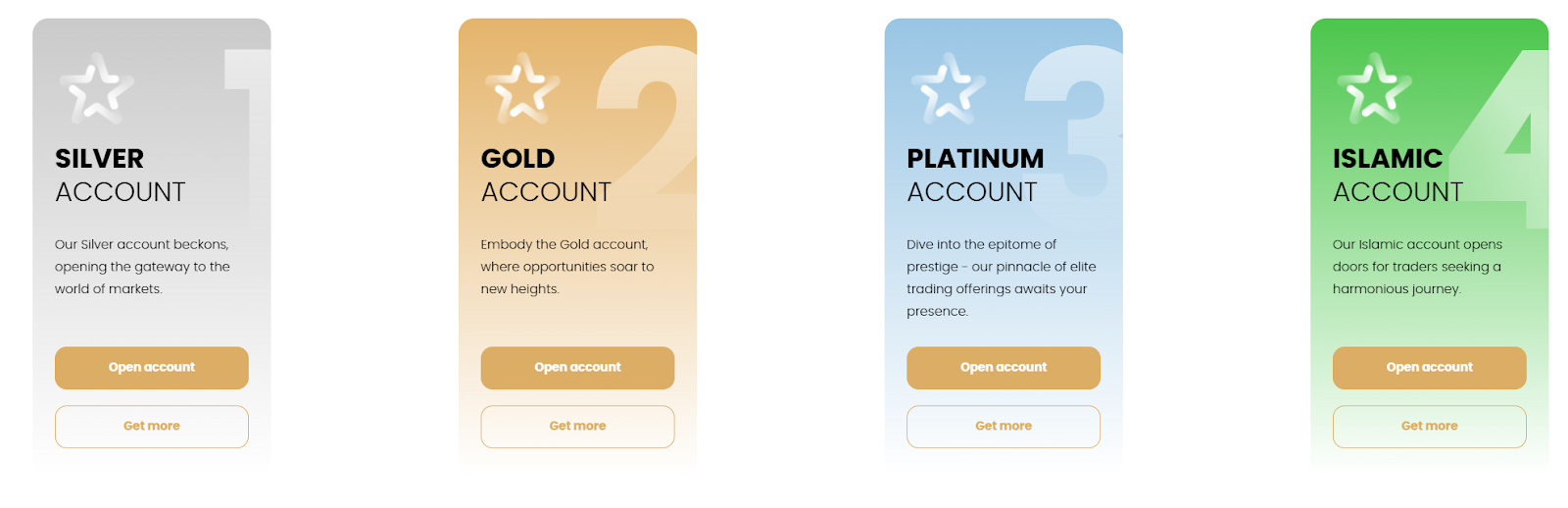Open account for Platinum tier
The width and height of the screenshot is (1568, 508).
pos(1004,368)
